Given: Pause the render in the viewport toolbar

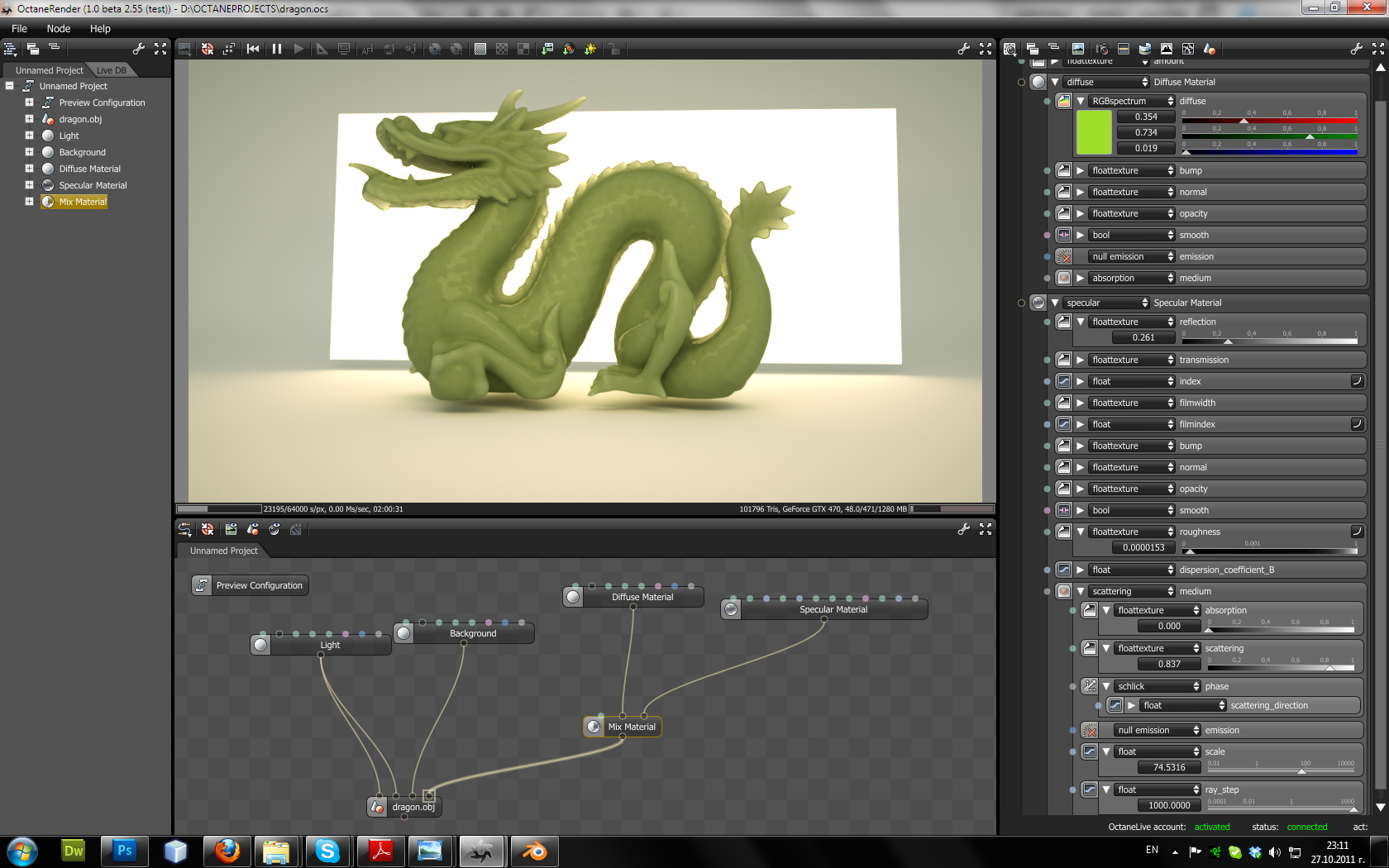Looking at the screenshot, I should pyautogui.click(x=277, y=49).
